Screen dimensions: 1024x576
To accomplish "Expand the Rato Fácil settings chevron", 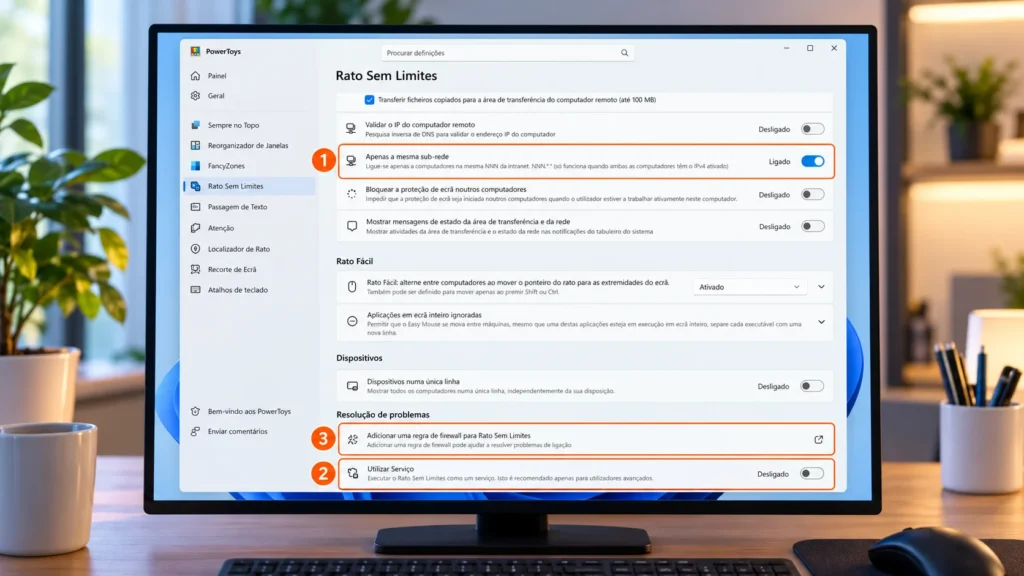I will 822,287.
